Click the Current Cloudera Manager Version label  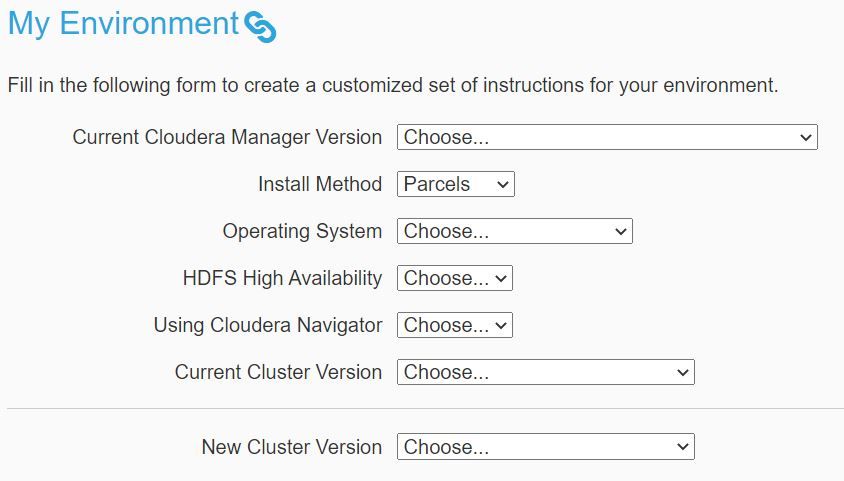227,137
